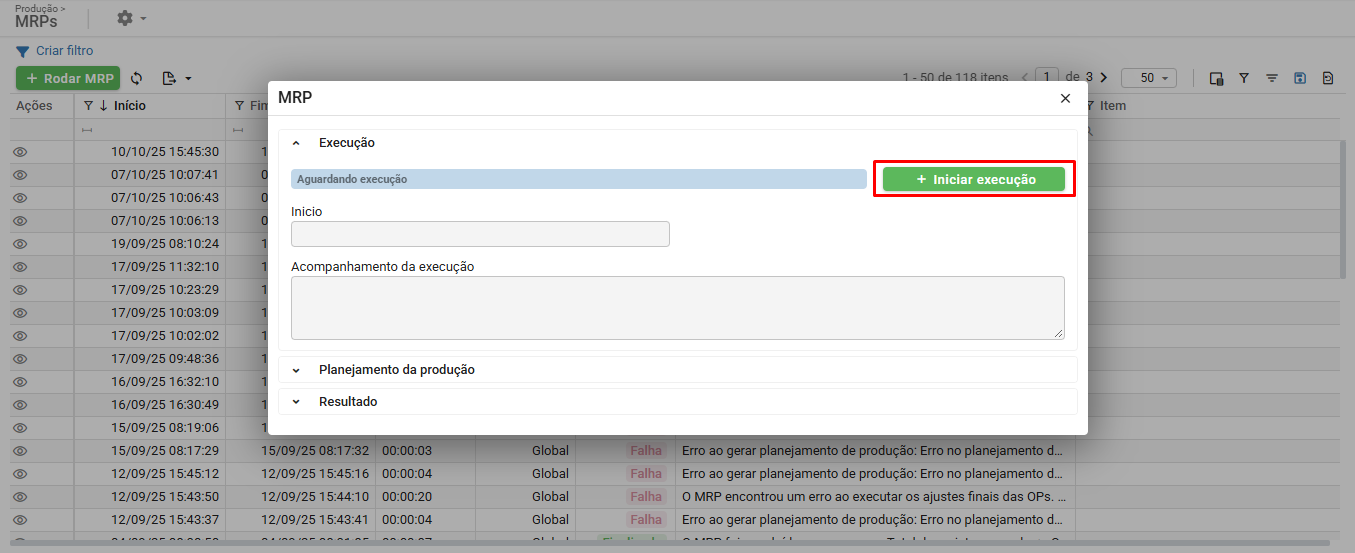Click the current page number field
This screenshot has height=553, width=1355.
pos(1047,77)
